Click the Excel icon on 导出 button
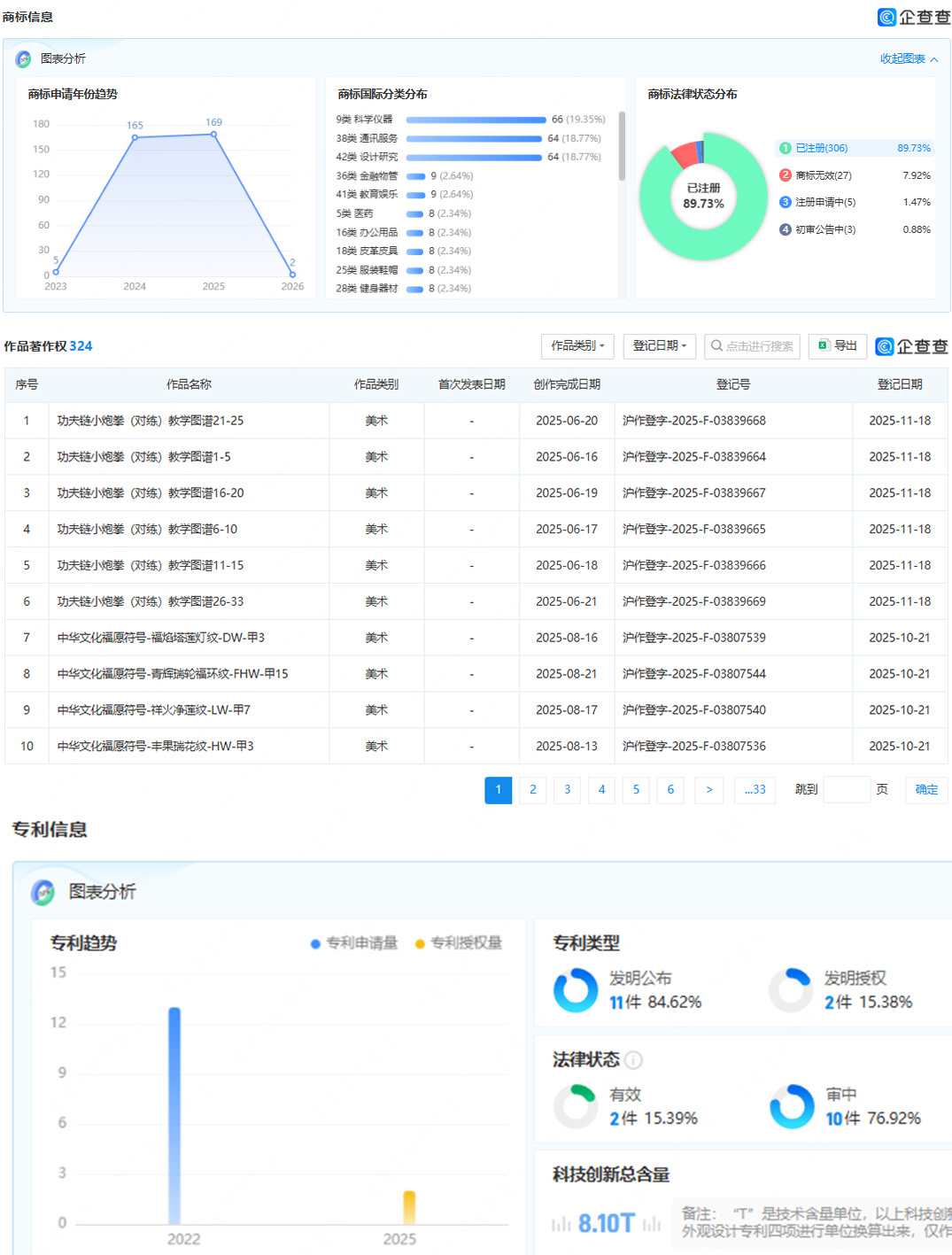The image size is (952, 1255). pos(824,345)
